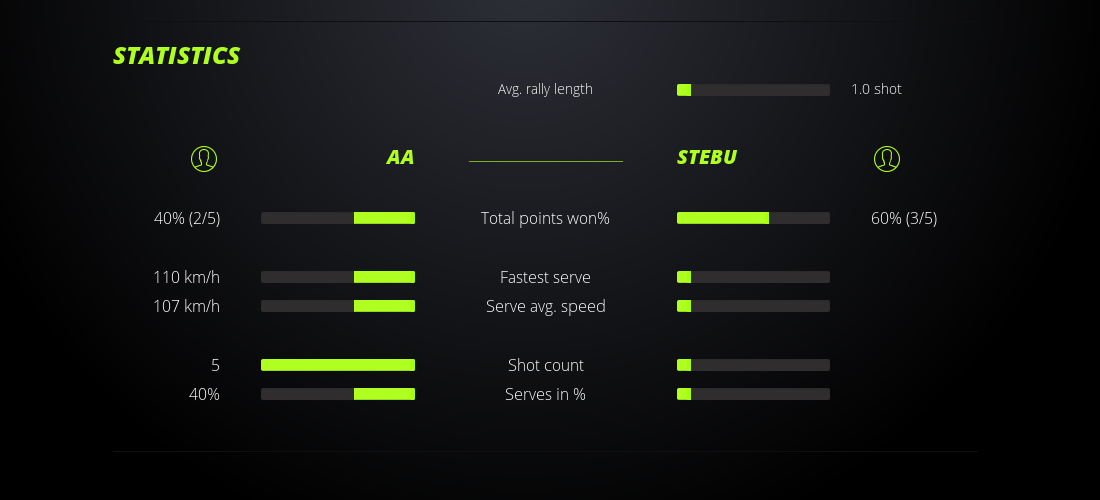The height and width of the screenshot is (500, 1100).
Task: Click the AA player avatar icon
Action: (204, 159)
